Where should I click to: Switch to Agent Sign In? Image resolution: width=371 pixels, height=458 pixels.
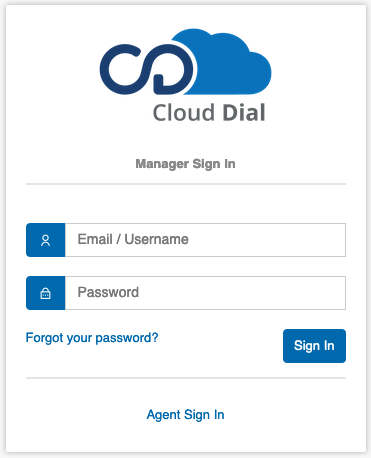click(185, 415)
